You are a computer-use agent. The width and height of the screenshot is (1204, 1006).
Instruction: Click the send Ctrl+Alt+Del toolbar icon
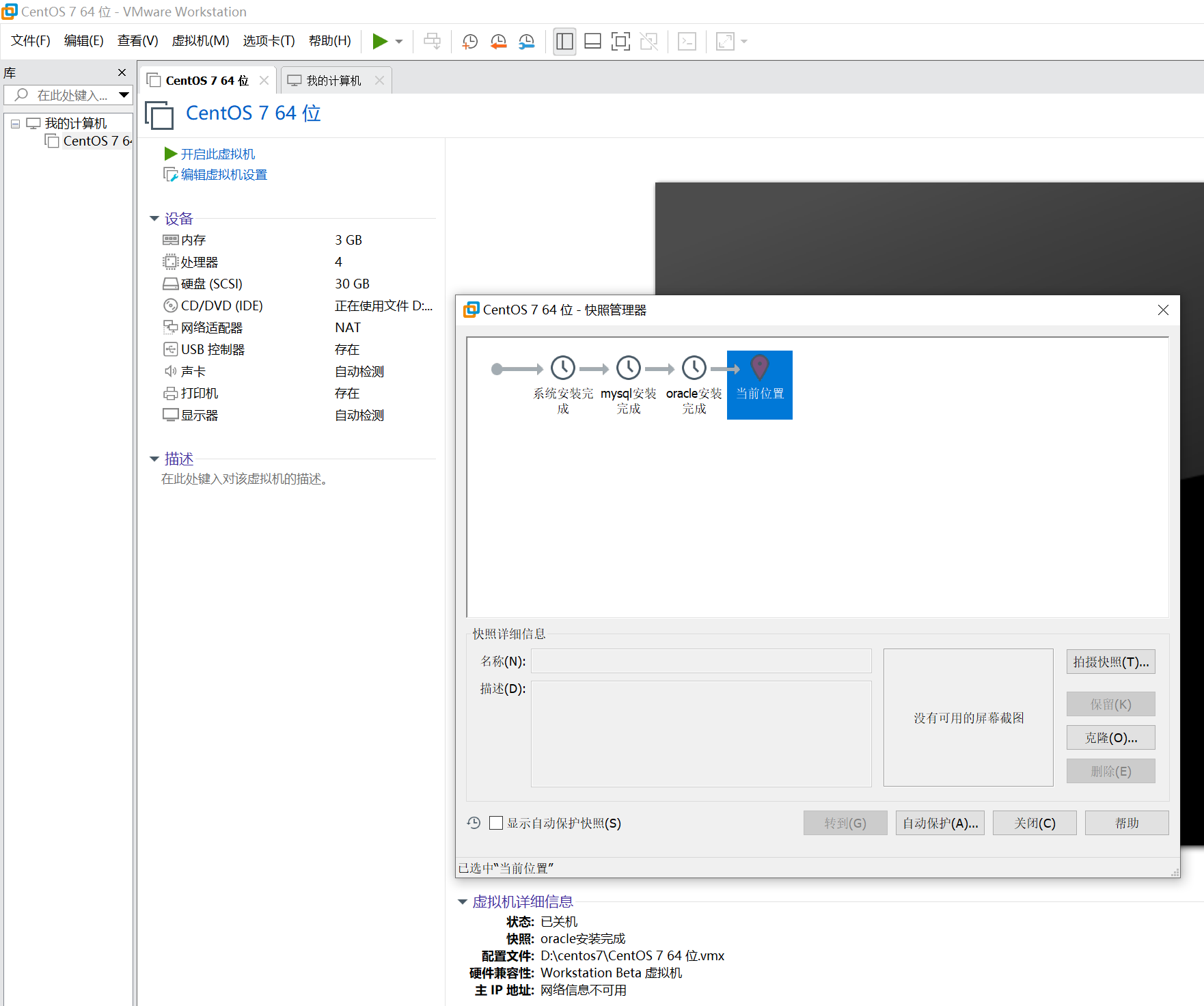433,42
